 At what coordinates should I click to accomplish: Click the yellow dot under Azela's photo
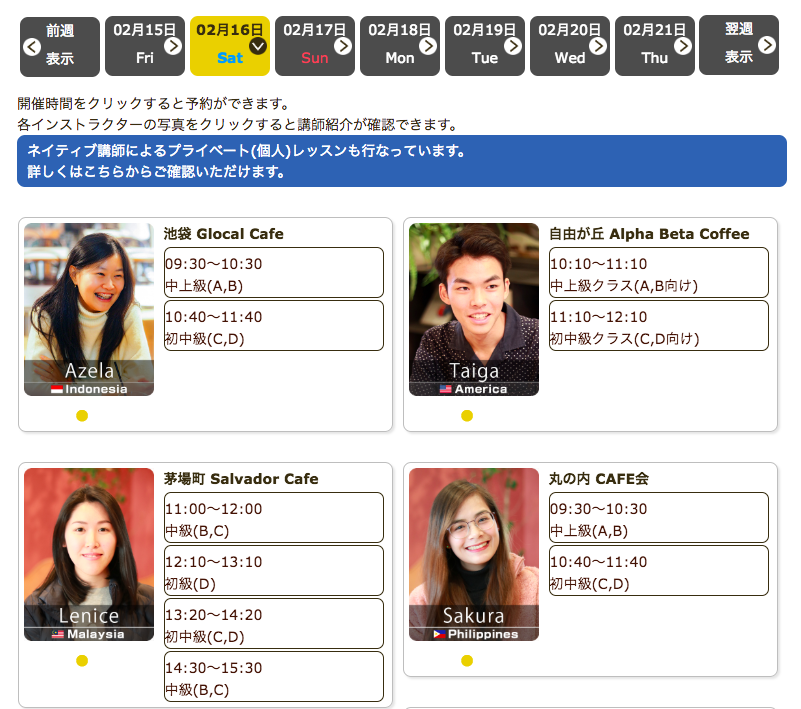click(x=82, y=416)
